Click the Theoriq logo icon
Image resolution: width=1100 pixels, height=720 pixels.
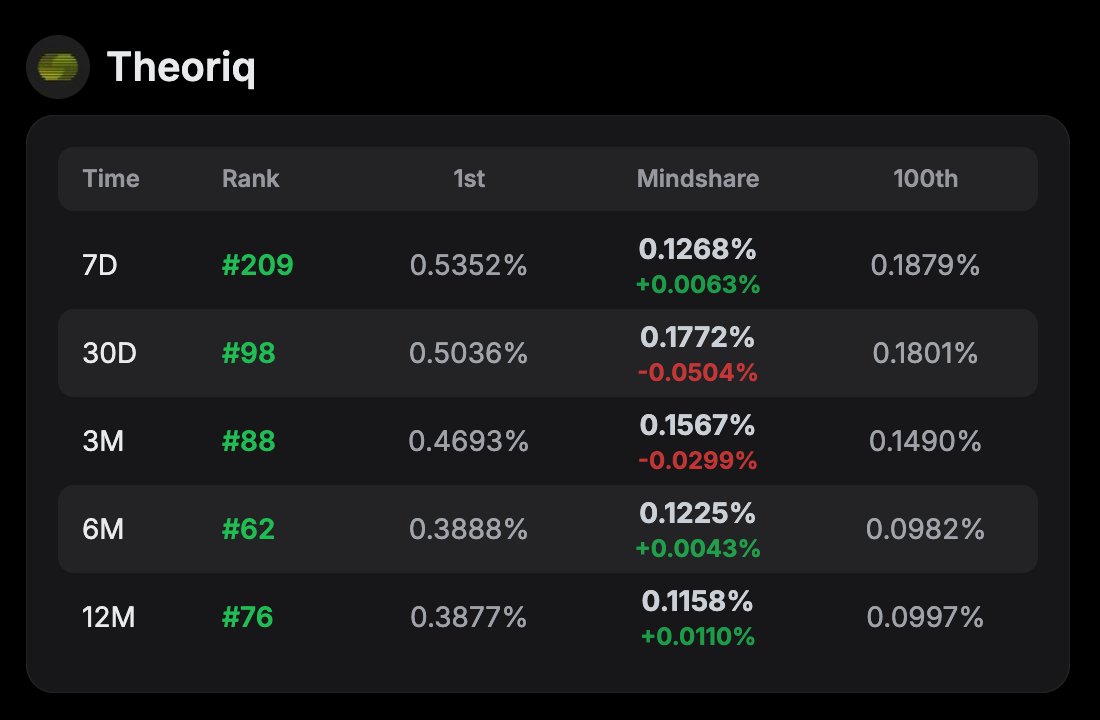[x=58, y=67]
